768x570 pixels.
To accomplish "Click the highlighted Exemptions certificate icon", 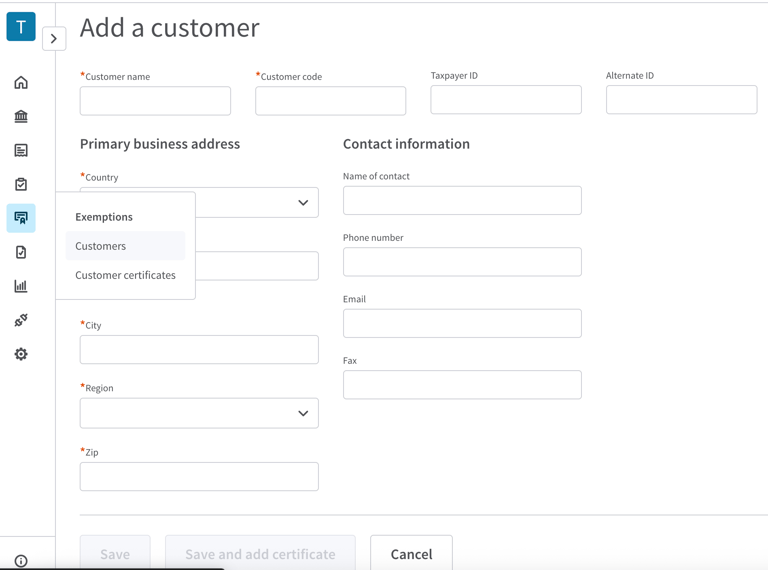I will (21, 218).
